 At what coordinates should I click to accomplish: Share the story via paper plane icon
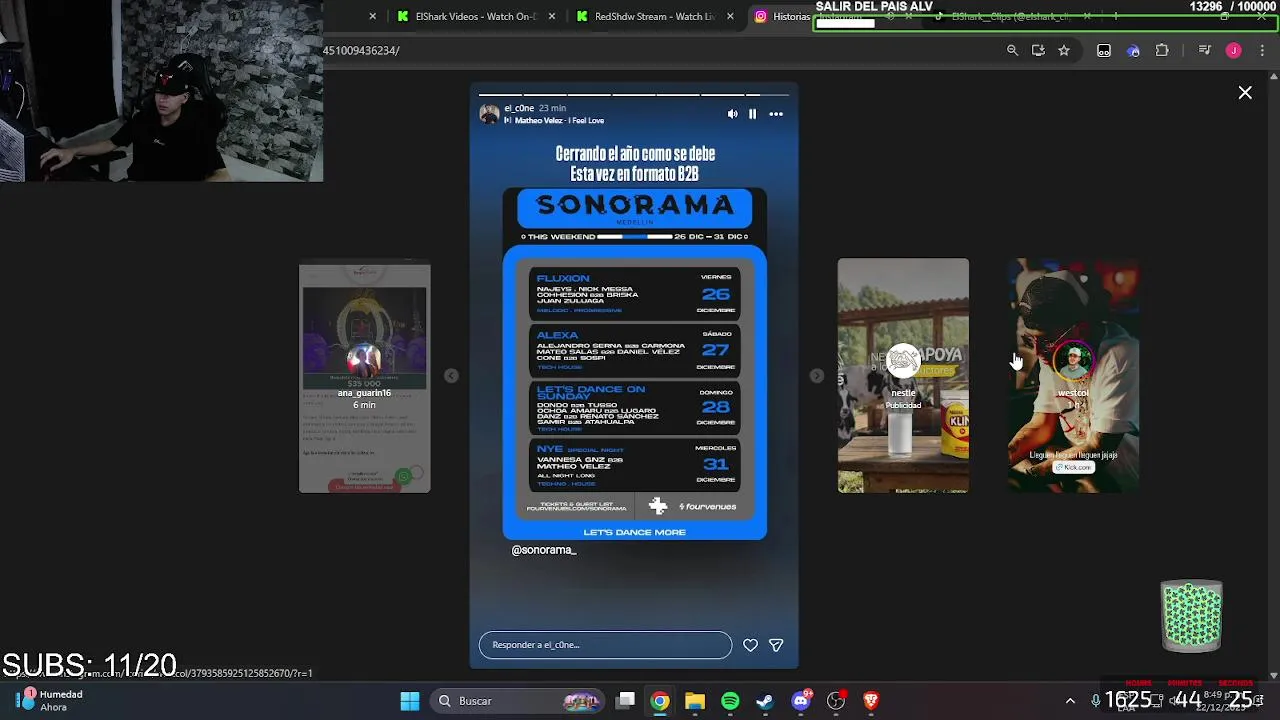click(776, 646)
